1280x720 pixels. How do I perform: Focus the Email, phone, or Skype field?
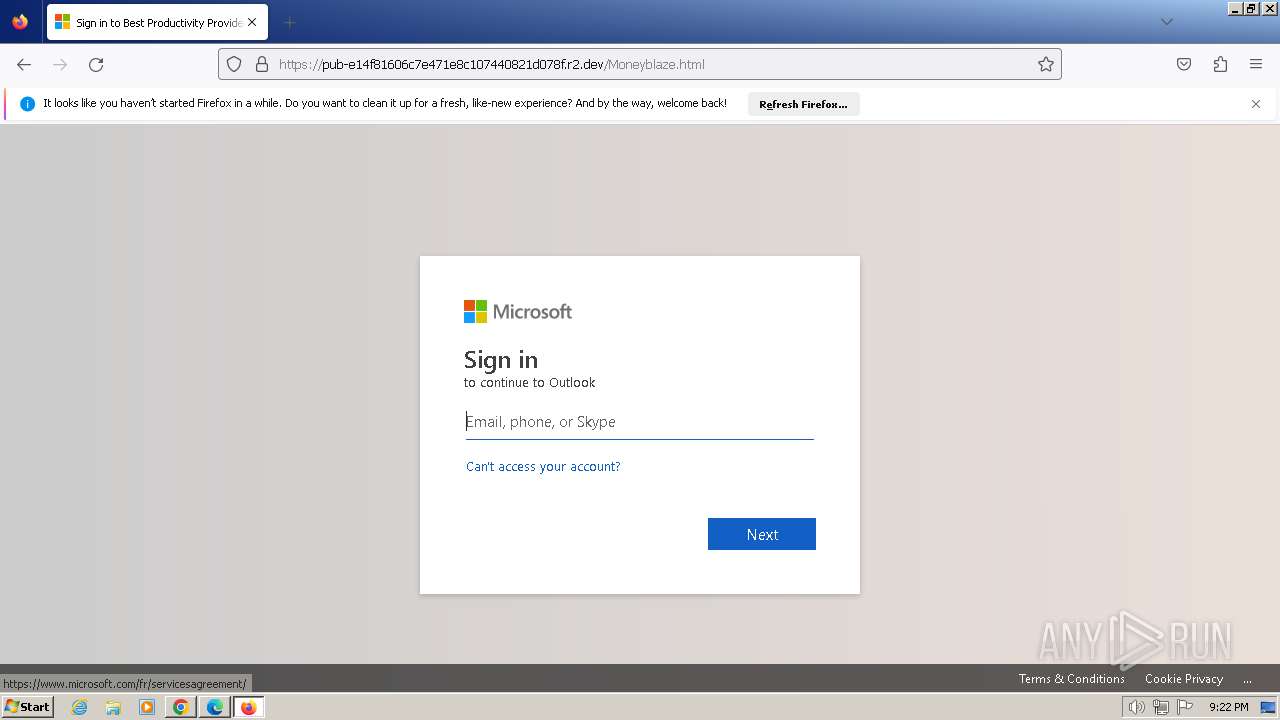coord(640,422)
